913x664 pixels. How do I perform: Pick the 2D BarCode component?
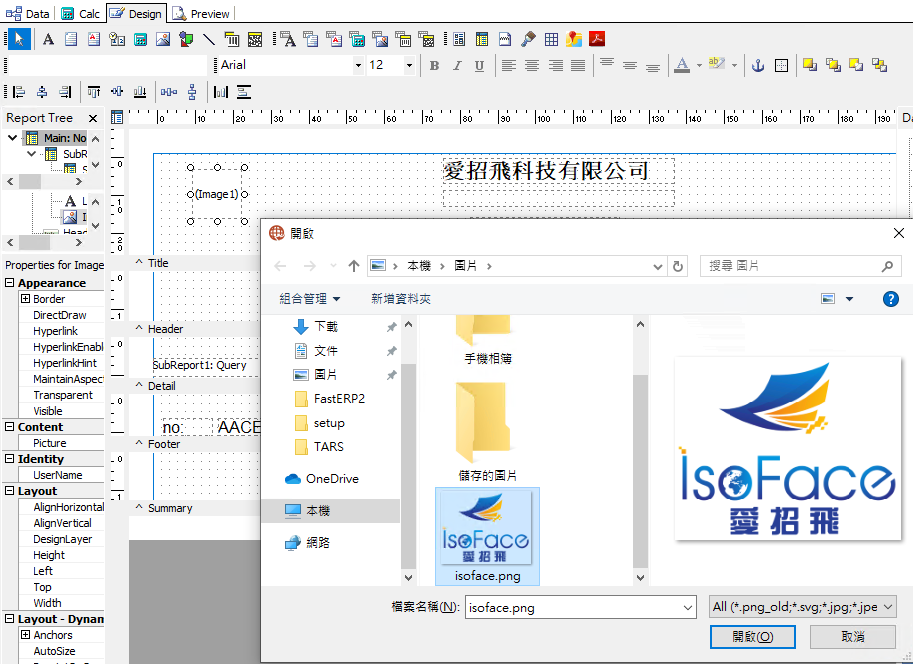[255, 39]
